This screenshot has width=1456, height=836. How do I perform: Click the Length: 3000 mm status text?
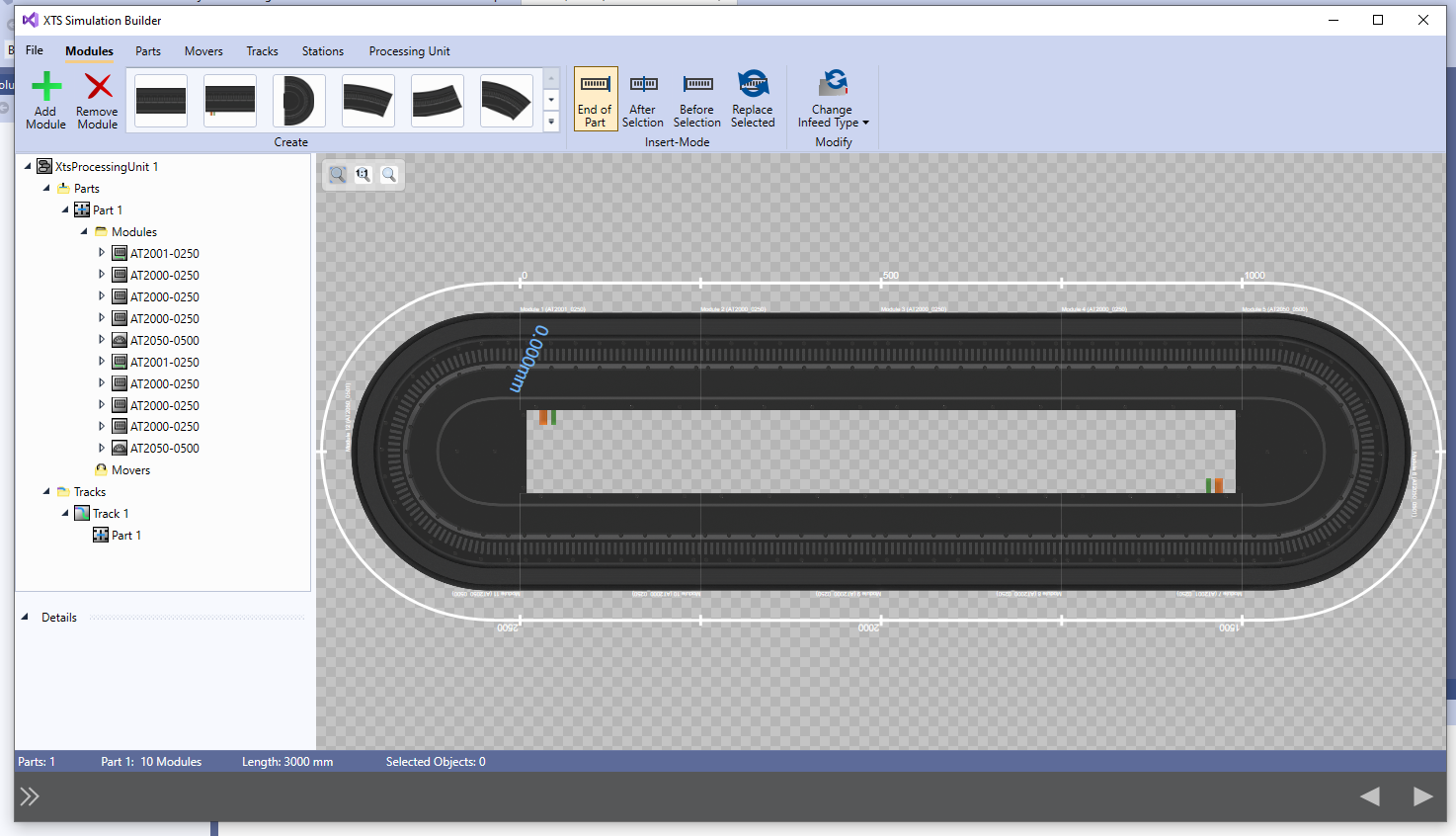pos(287,762)
